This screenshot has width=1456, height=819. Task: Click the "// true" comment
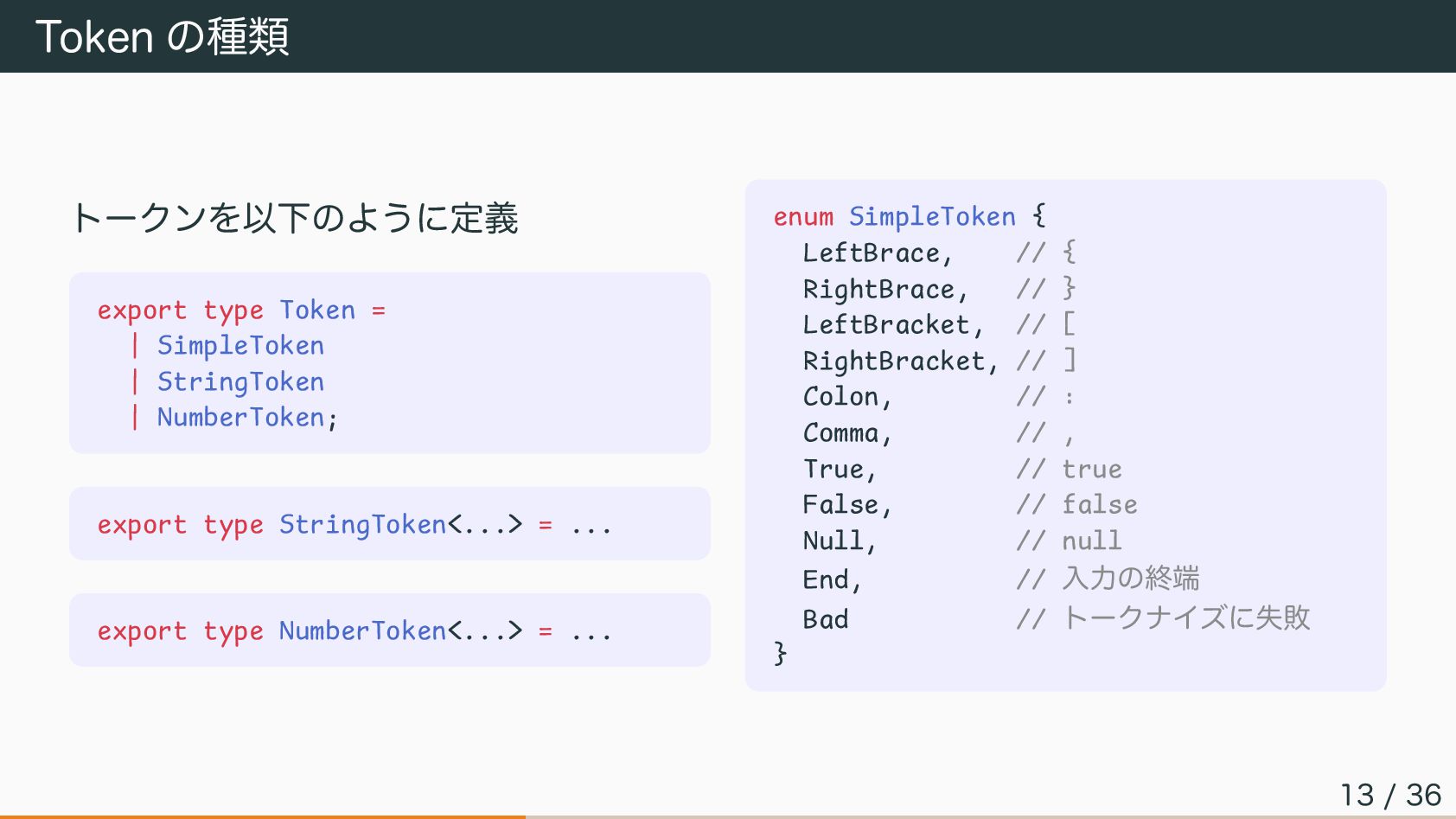coord(1070,469)
